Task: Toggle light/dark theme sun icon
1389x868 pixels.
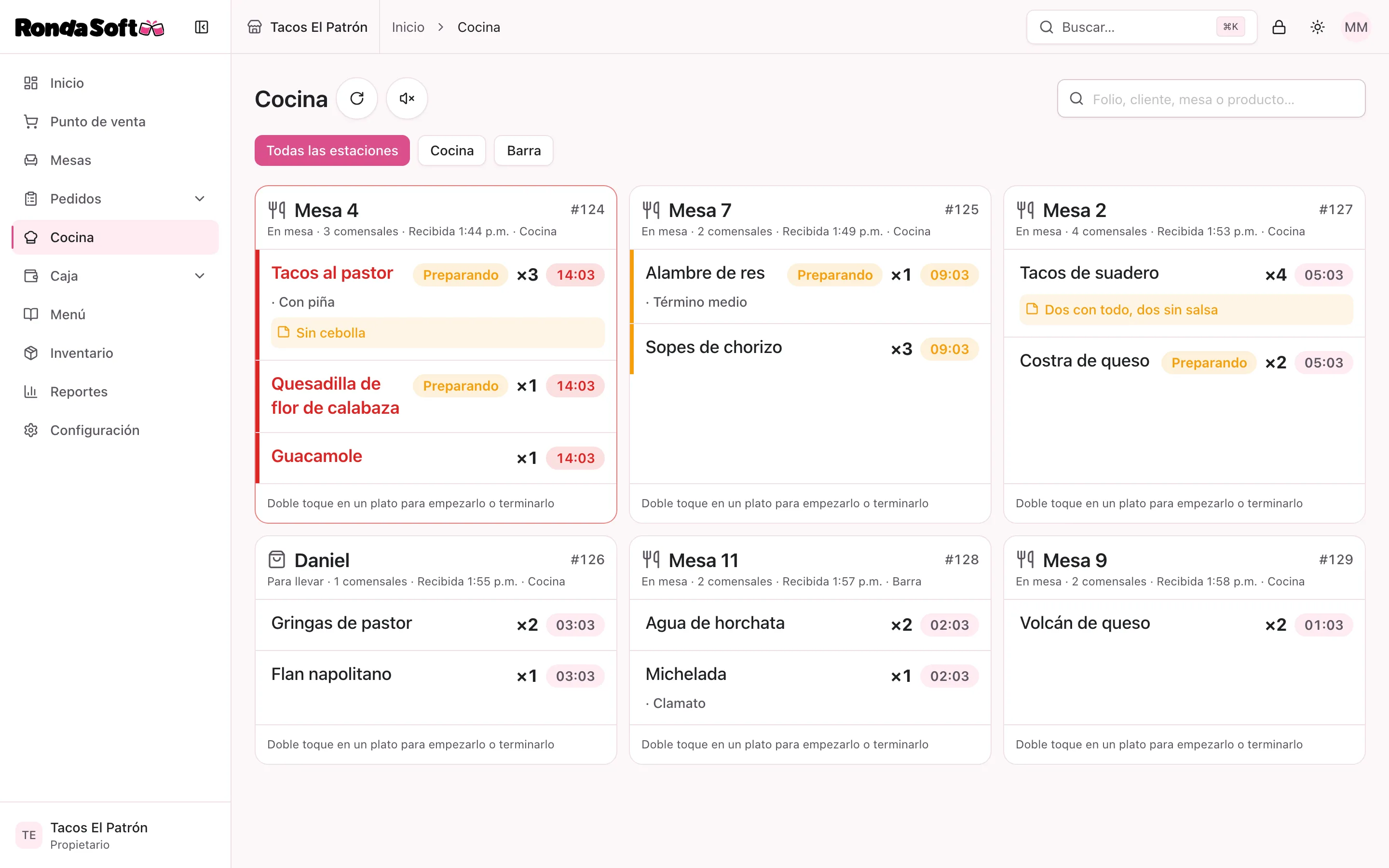Action: [x=1318, y=27]
